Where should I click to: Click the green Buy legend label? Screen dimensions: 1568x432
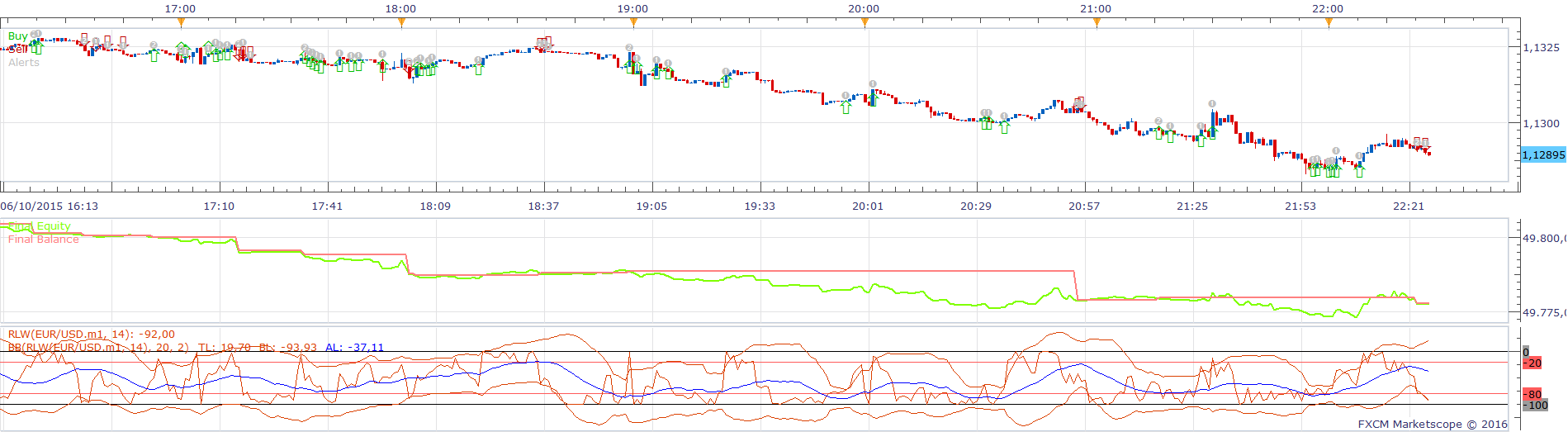(x=17, y=36)
